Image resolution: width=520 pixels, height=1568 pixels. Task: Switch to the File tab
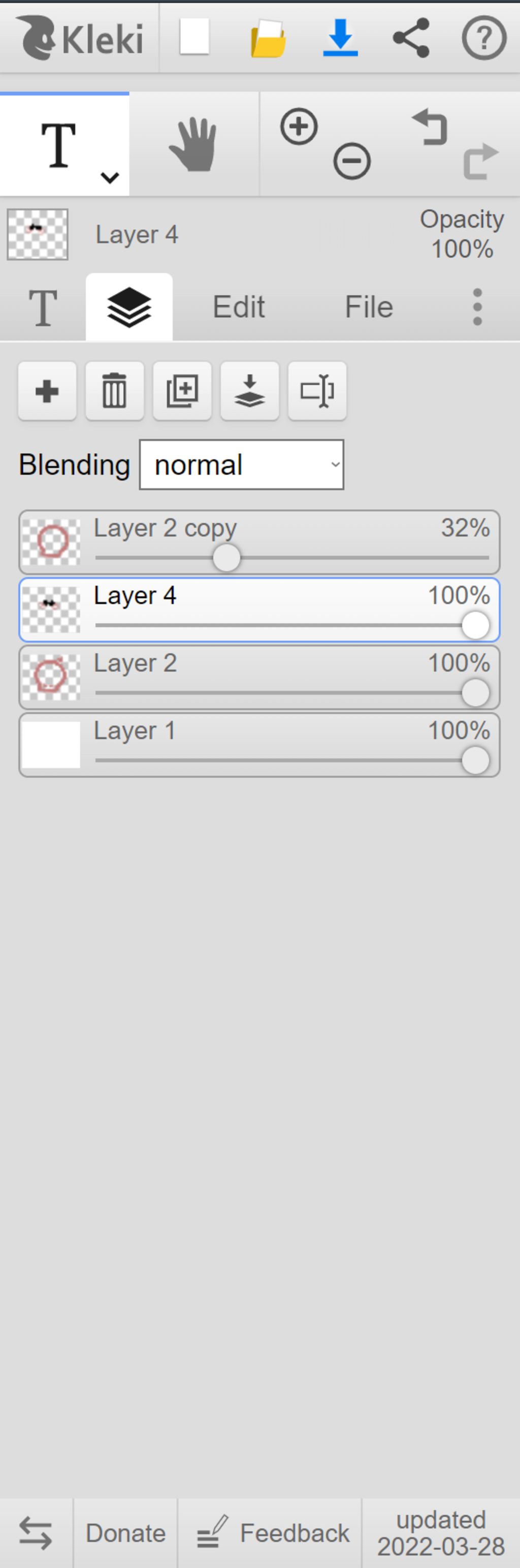pyautogui.click(x=369, y=307)
